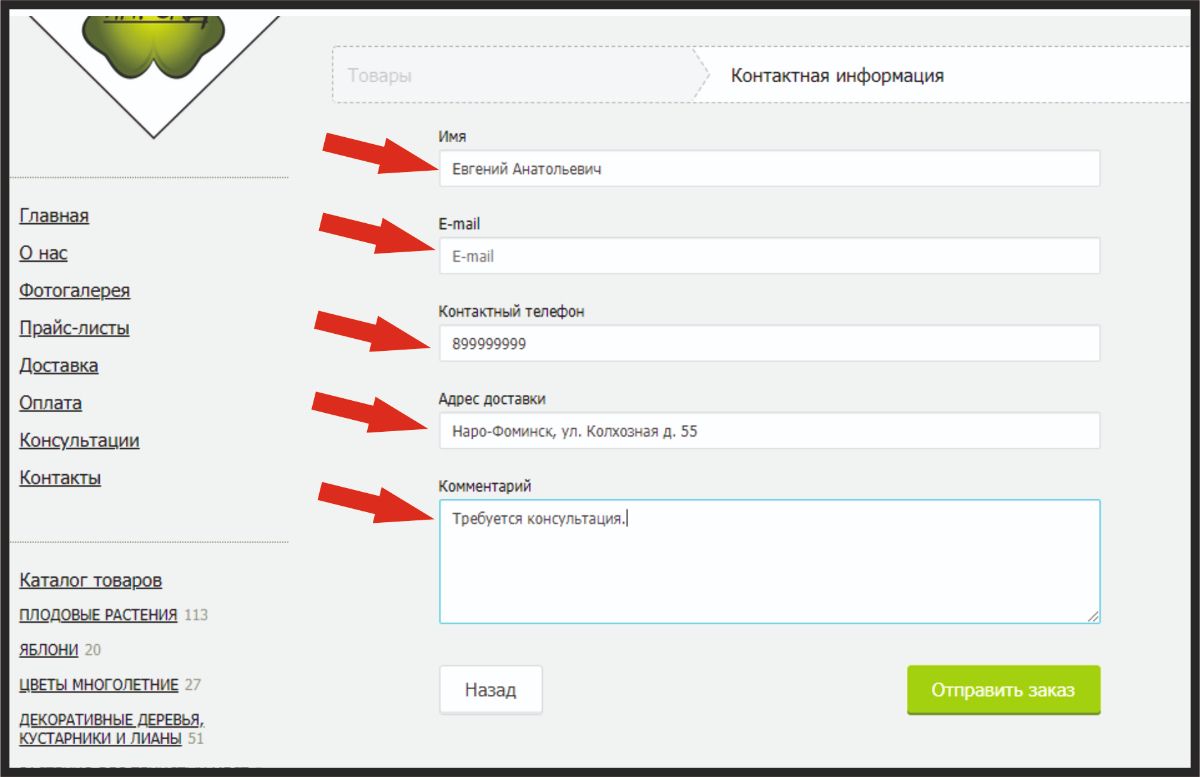The width and height of the screenshot is (1200, 777).
Task: Click the Имя input field
Action: (768, 169)
